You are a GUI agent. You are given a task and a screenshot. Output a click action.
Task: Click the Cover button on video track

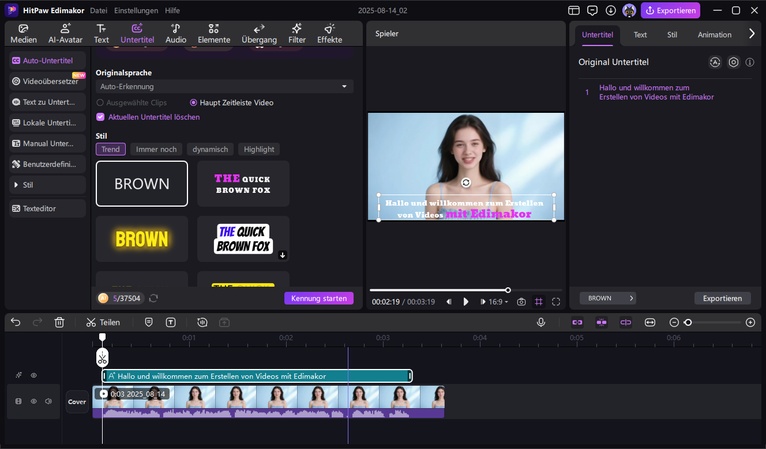[77, 402]
